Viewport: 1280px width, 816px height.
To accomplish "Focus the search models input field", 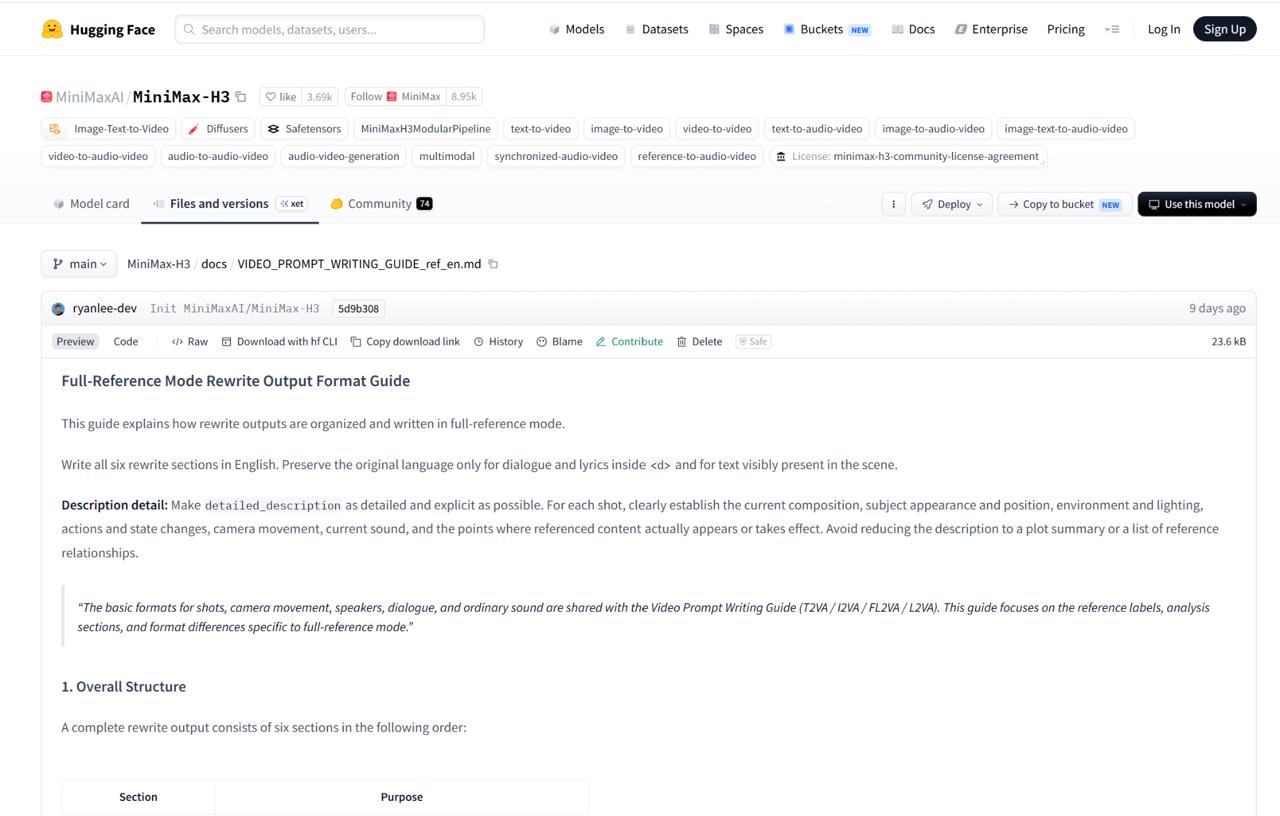I will [330, 29].
